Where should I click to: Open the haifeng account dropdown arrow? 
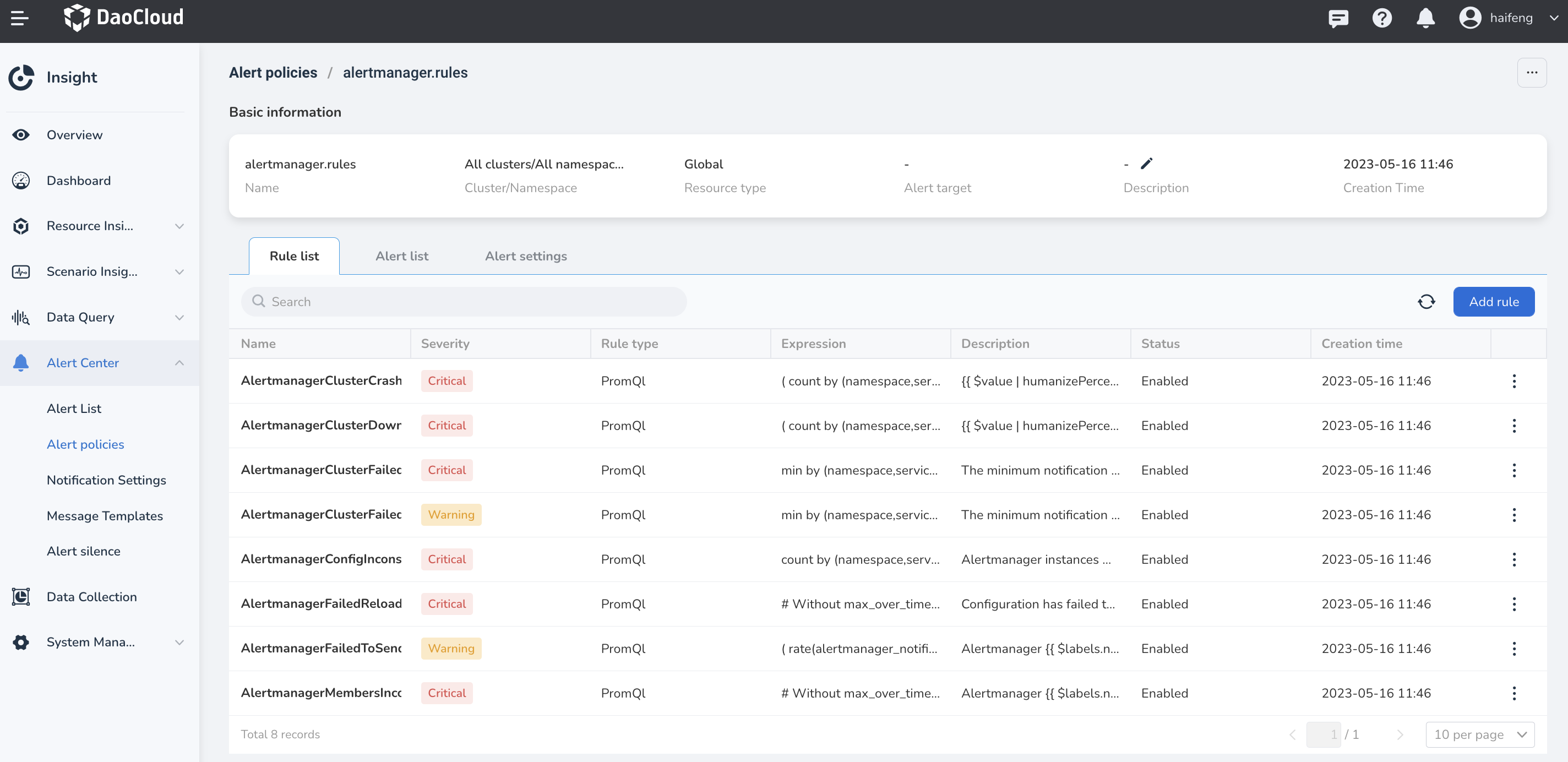pyautogui.click(x=1554, y=18)
